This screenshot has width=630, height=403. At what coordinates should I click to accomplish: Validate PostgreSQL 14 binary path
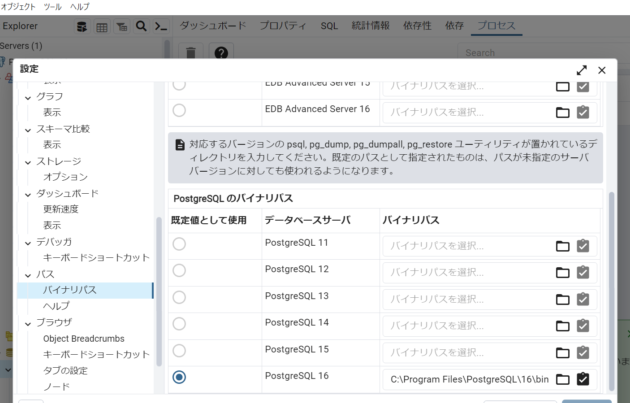pos(583,325)
